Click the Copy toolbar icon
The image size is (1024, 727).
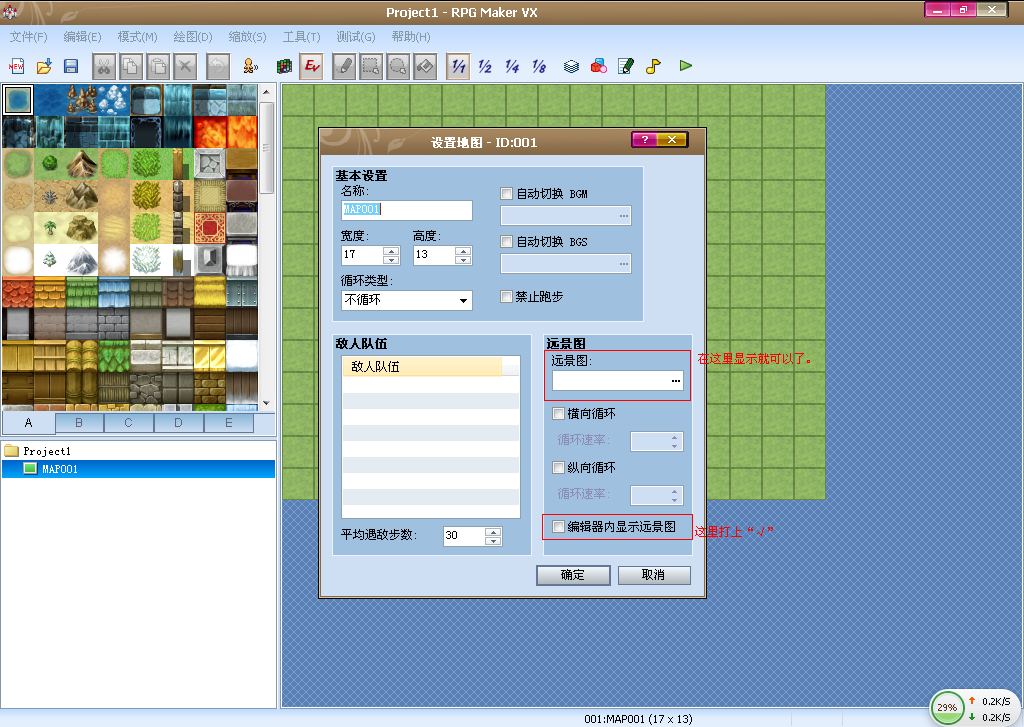tap(131, 66)
